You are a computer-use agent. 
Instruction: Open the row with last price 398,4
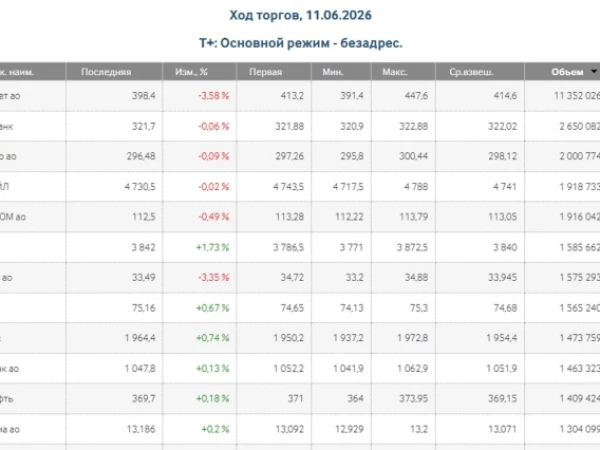click(x=300, y=96)
